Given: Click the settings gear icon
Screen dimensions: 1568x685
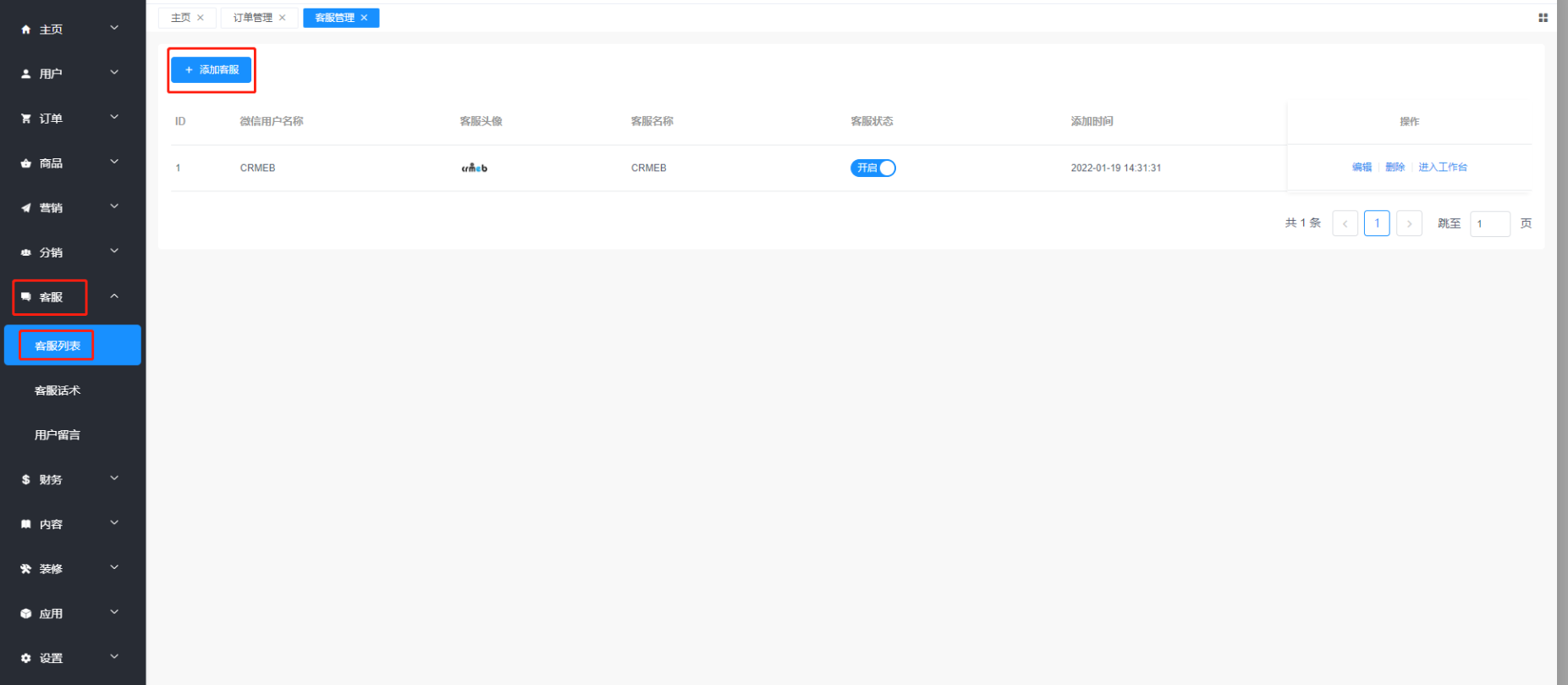Looking at the screenshot, I should coord(25,659).
